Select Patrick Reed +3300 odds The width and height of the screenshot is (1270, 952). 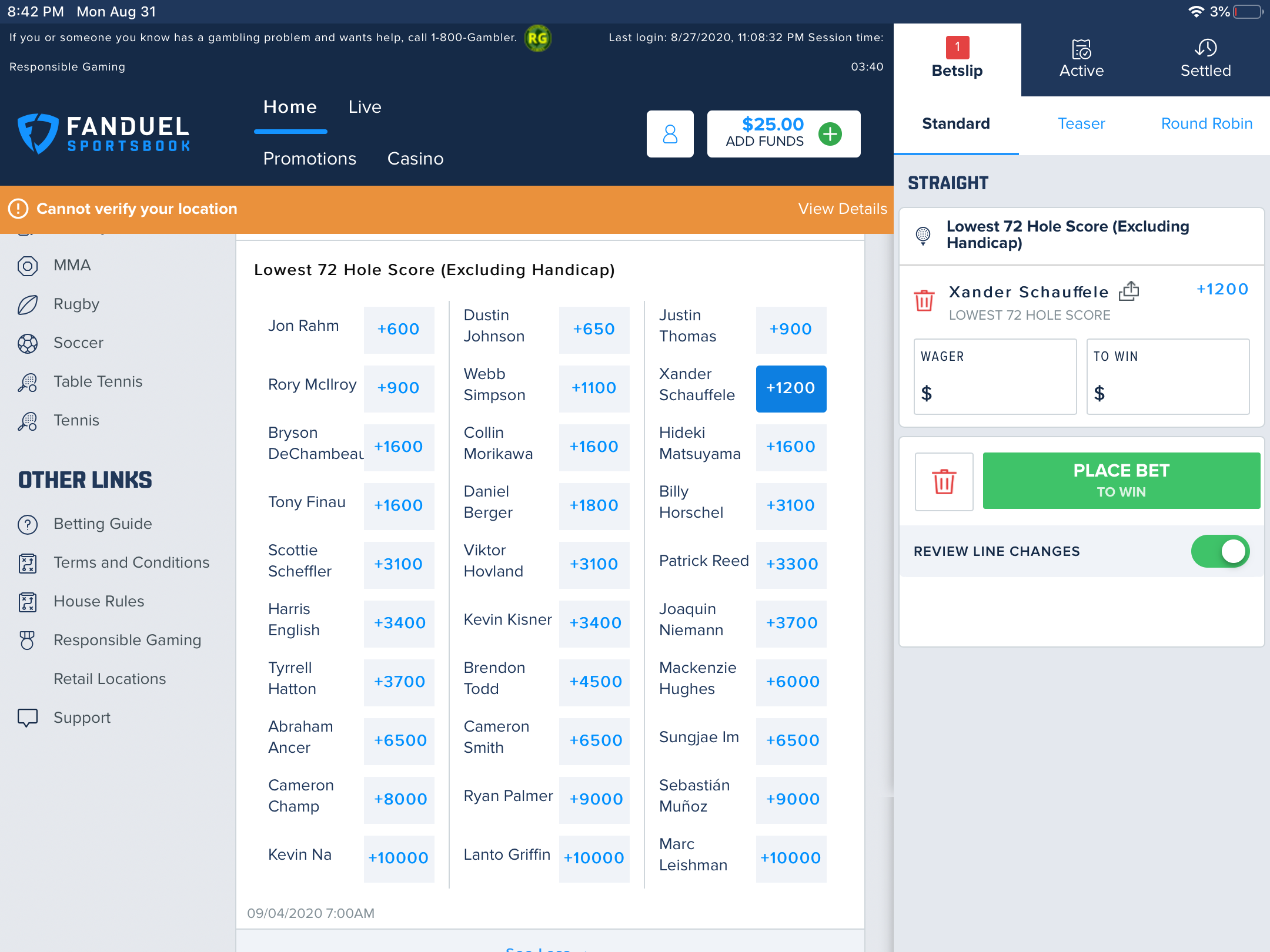pyautogui.click(x=791, y=565)
